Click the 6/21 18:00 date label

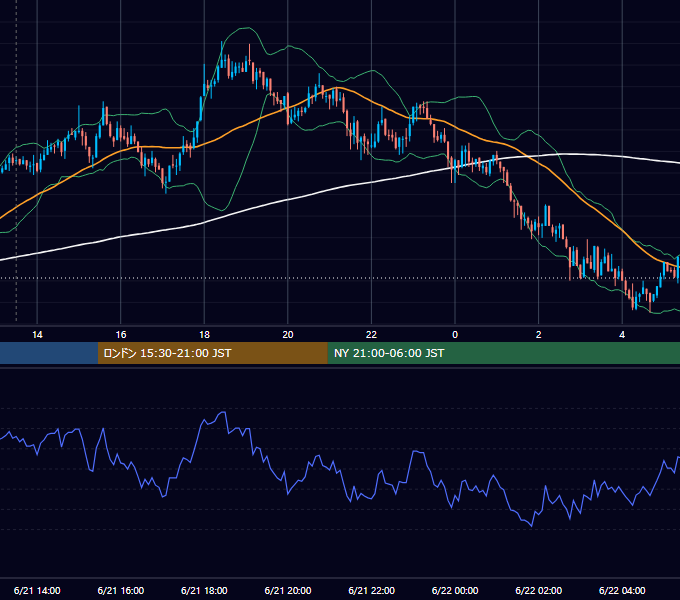[204, 590]
